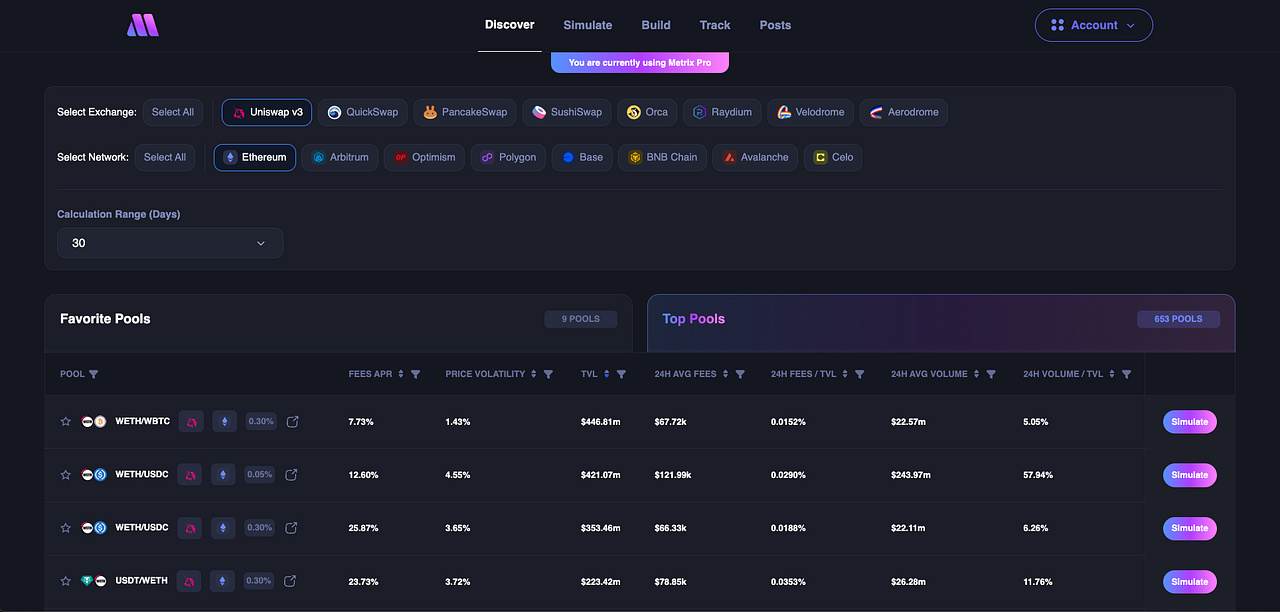Screen dimensions: 1280x612
Task: Open the Build tab
Action: click(656, 25)
